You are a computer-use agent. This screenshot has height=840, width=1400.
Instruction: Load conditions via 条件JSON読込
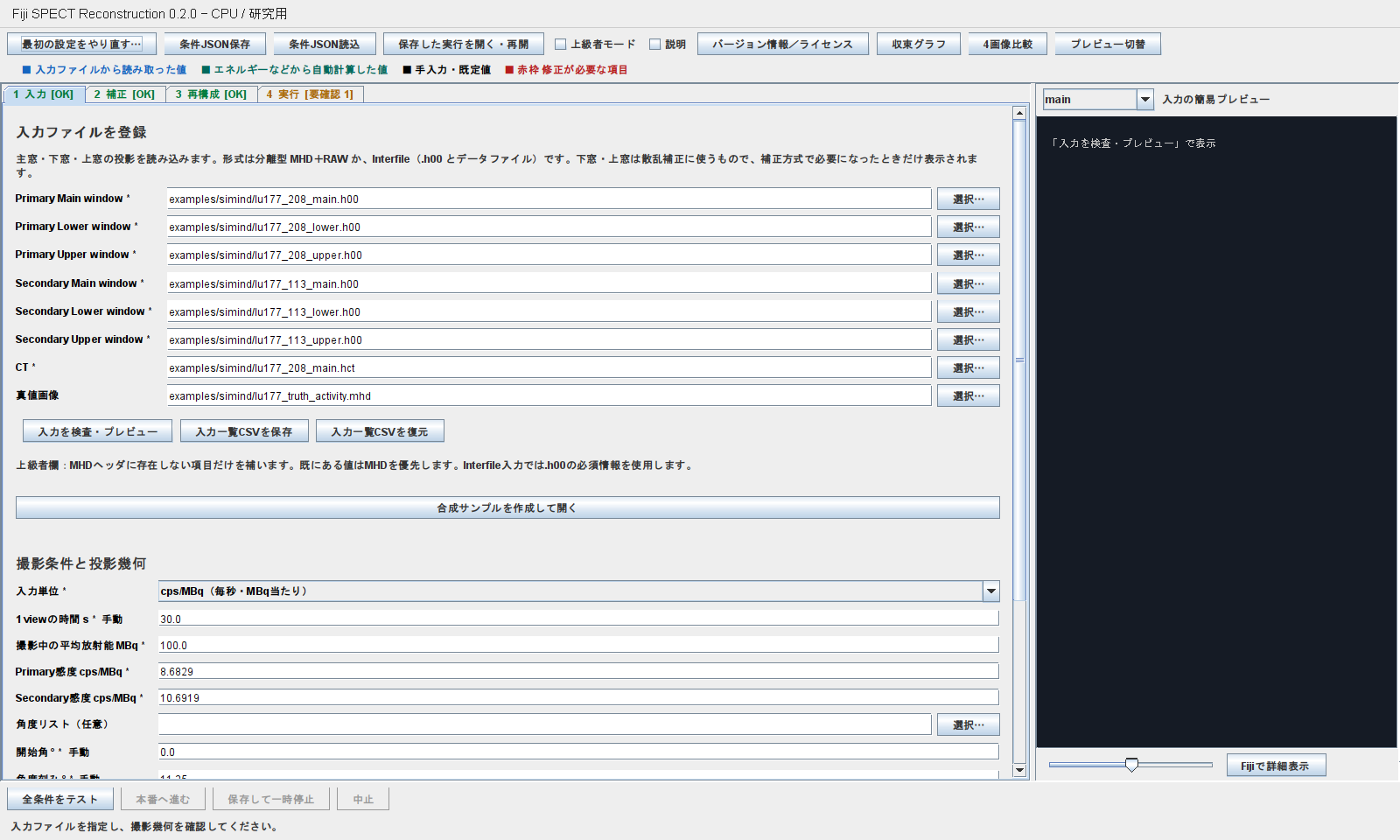[x=324, y=44]
